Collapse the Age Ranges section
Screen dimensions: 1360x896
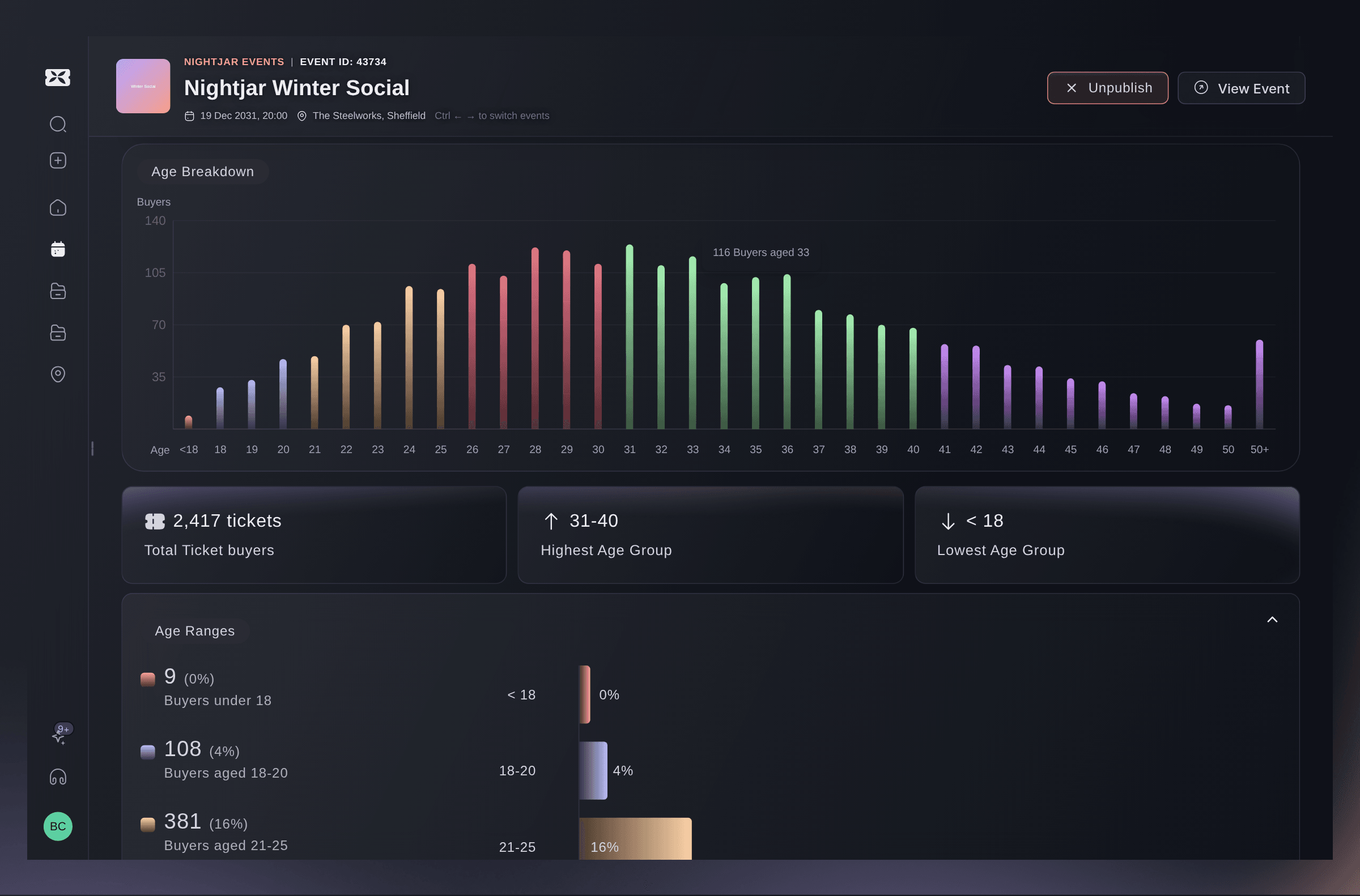point(1272,620)
